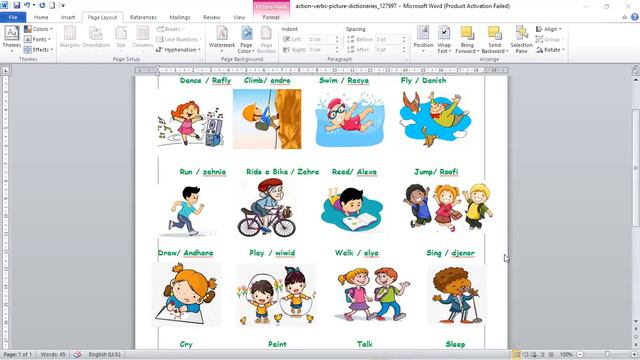The width and height of the screenshot is (640, 360).
Task: Open the Align dropdown
Action: [x=549, y=29]
